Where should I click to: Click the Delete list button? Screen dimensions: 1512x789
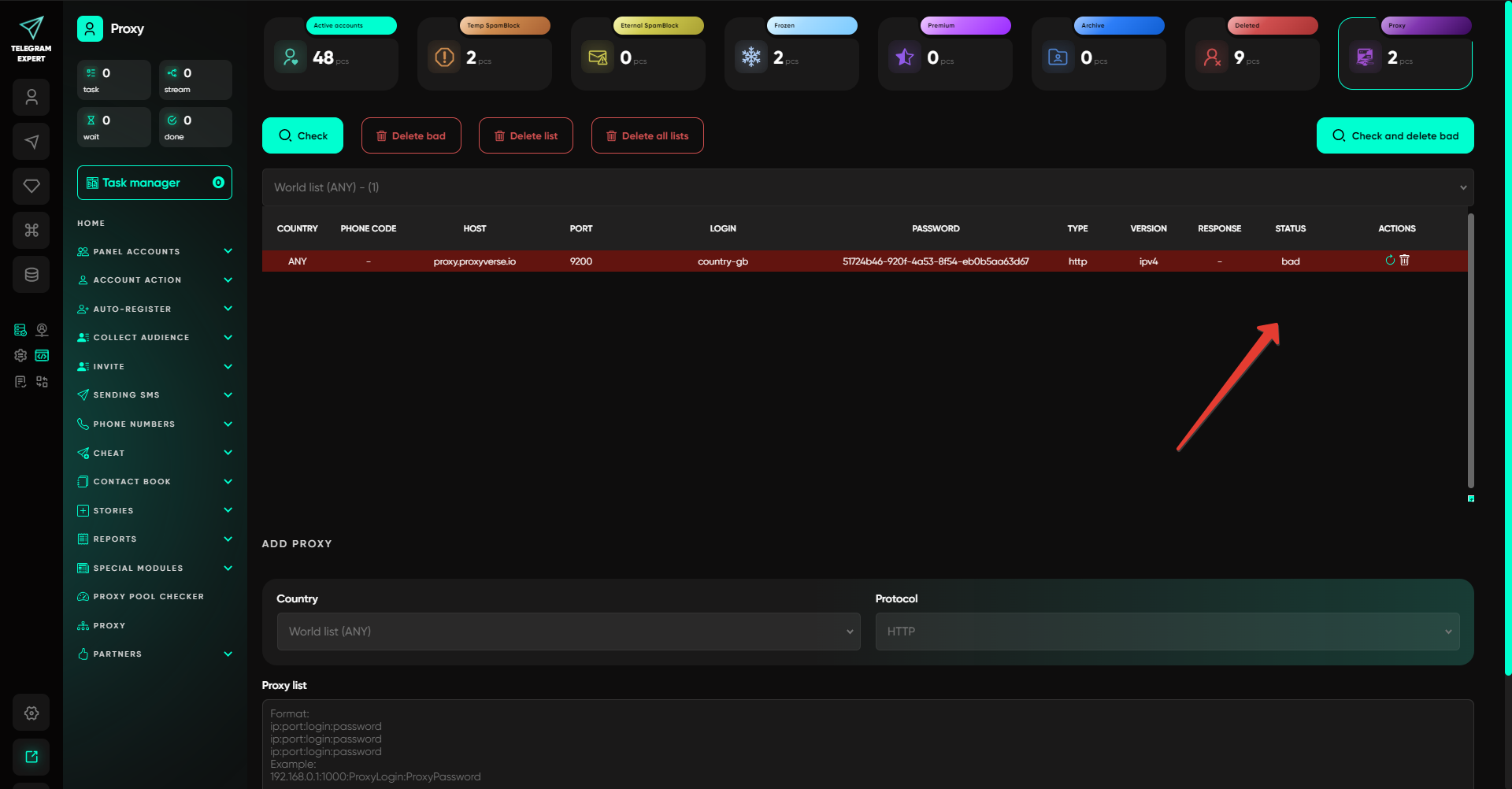tap(526, 135)
